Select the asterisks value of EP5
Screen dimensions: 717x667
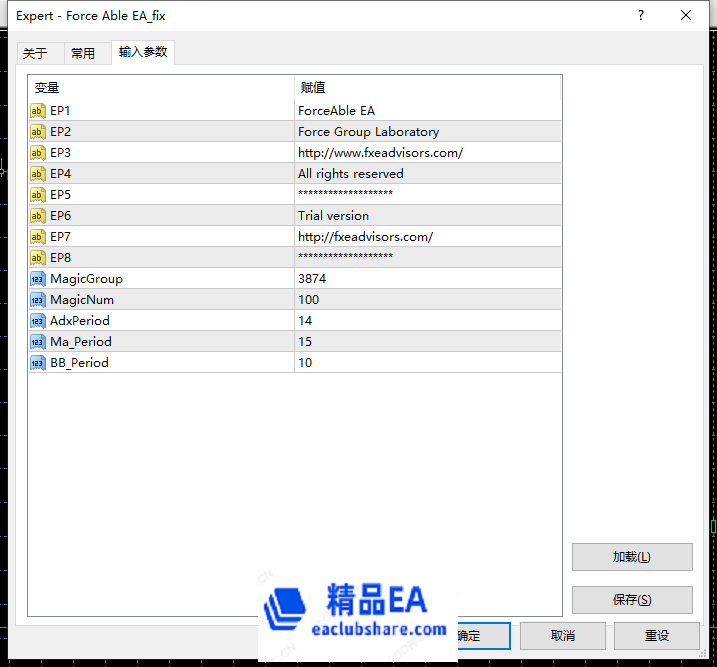coord(345,193)
